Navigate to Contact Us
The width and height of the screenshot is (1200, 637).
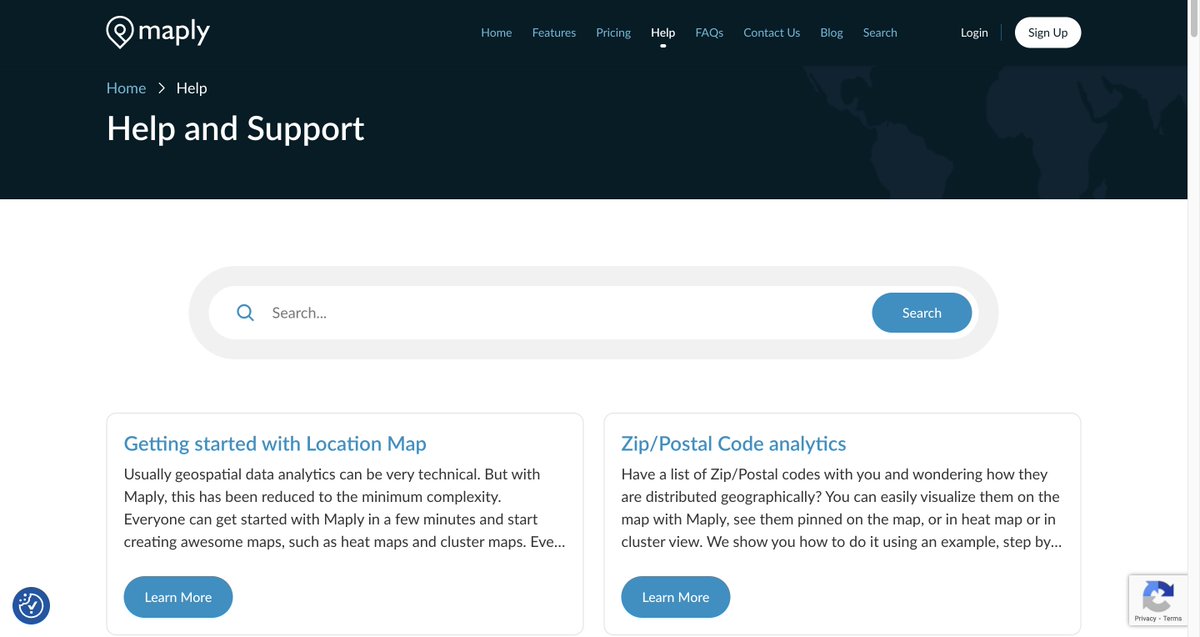[771, 32]
